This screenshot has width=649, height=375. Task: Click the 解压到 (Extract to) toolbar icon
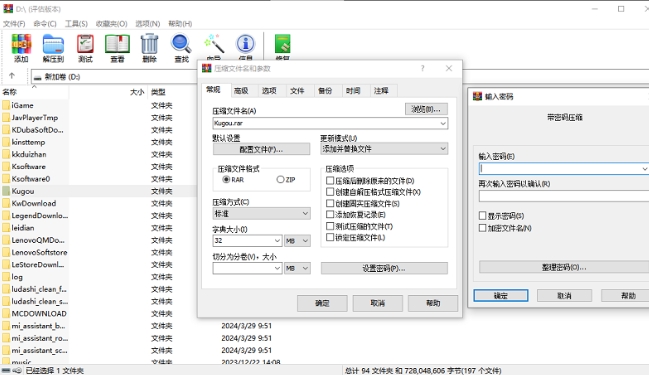coord(53,44)
